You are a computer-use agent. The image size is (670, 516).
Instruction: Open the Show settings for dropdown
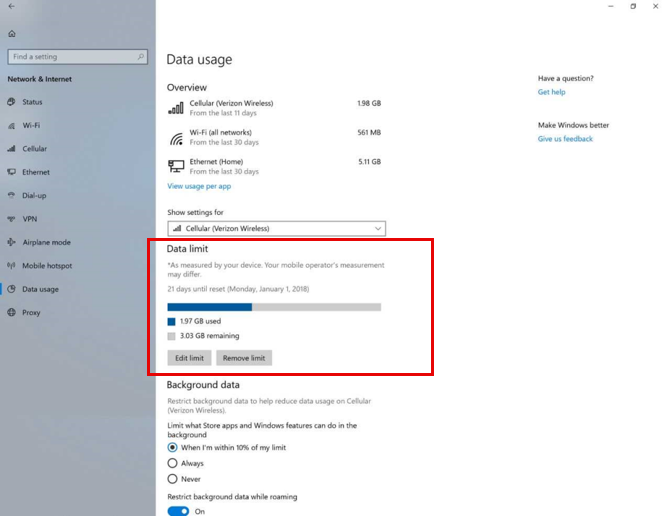point(276,229)
